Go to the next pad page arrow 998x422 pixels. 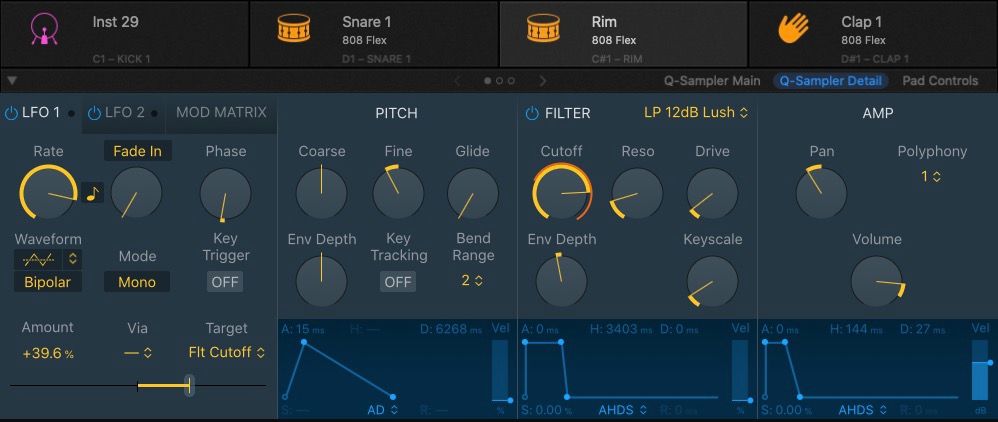[x=543, y=81]
